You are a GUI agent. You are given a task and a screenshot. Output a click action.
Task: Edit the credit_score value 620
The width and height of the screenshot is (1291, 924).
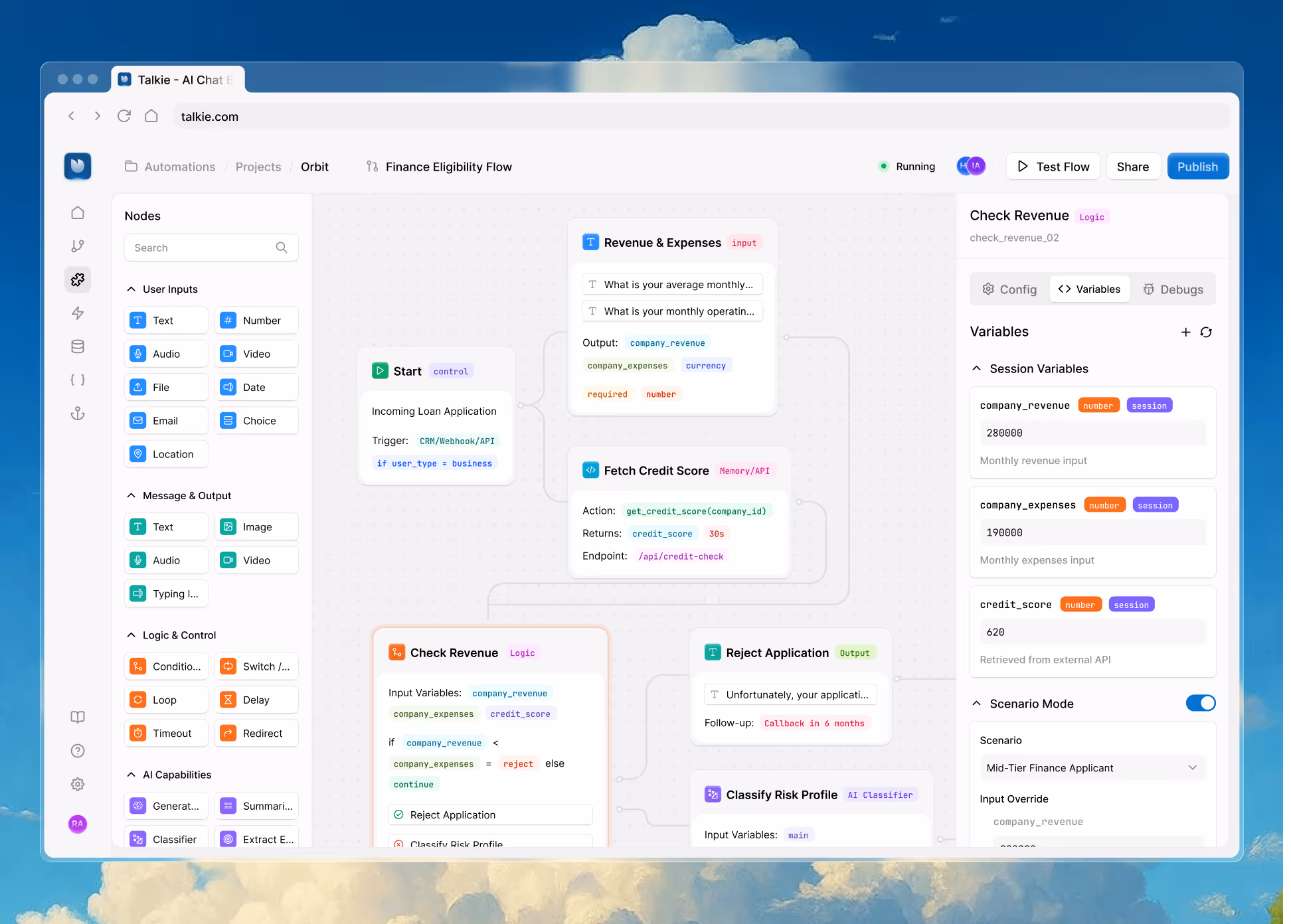click(1092, 632)
